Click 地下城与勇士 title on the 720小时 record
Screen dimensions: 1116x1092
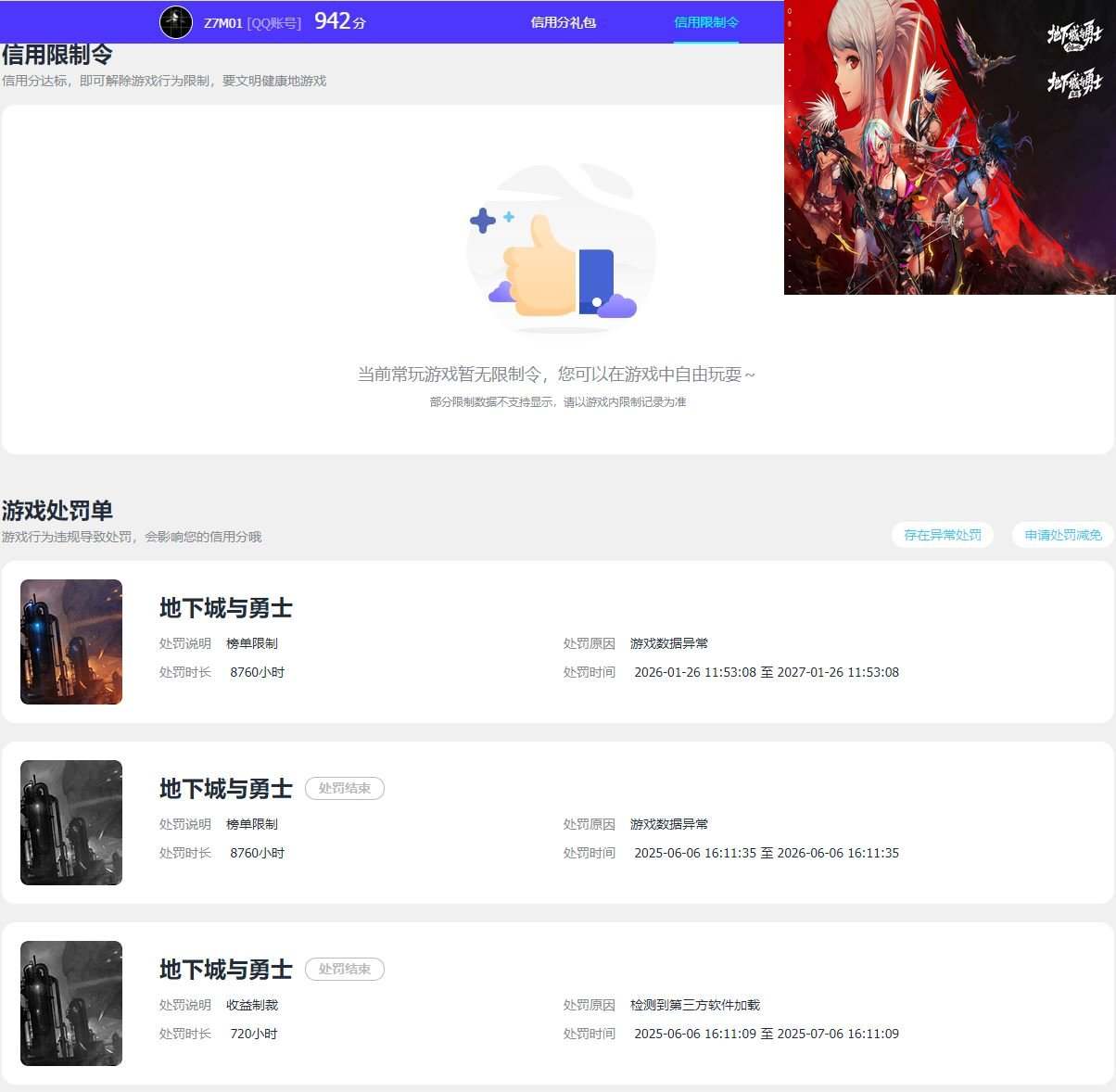226,970
